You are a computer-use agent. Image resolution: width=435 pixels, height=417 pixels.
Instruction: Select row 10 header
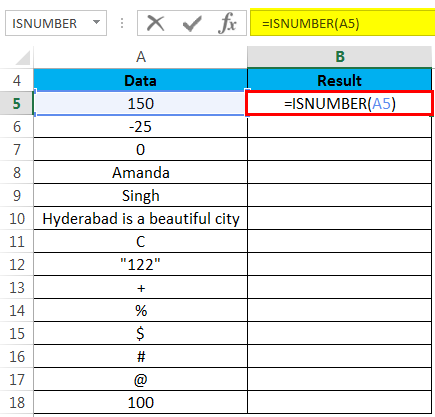17,218
